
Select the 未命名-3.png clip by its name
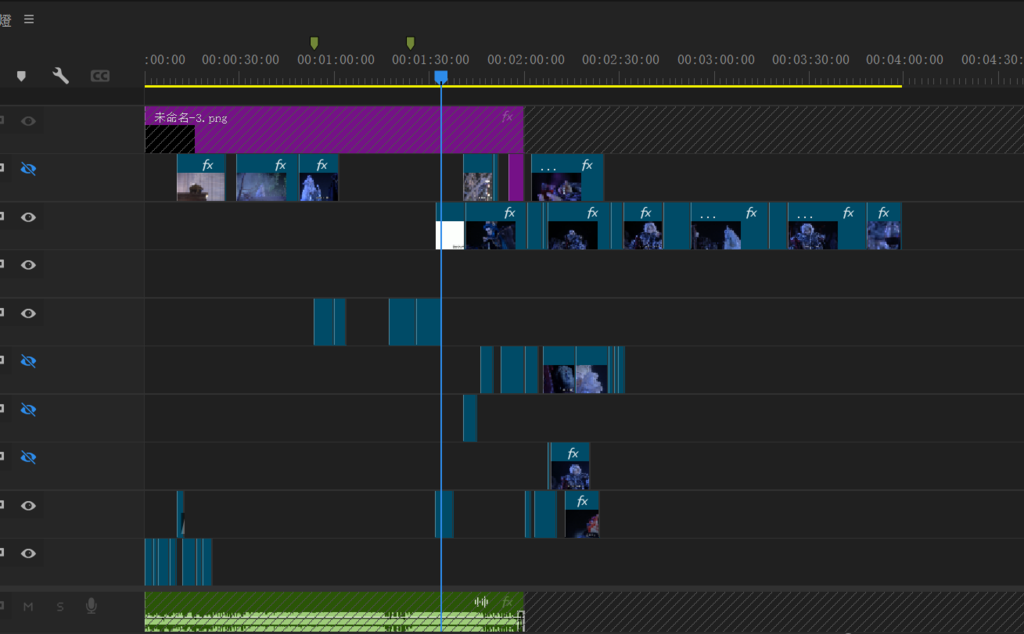[x=190, y=118]
